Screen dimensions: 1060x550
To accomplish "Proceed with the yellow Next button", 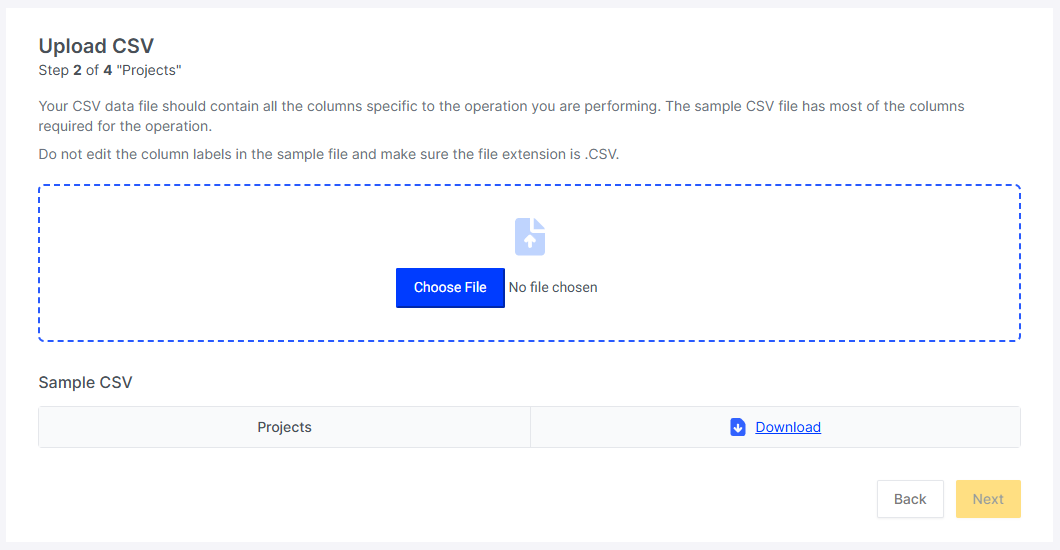I will 988,499.
